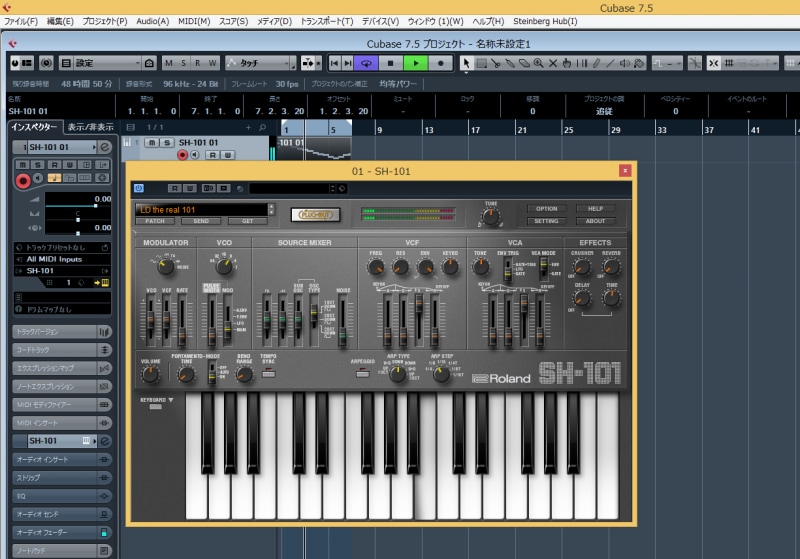Select the Zoom magnifier tool in toolbar
Viewport: 800px width, 559px height.
(x=538, y=63)
